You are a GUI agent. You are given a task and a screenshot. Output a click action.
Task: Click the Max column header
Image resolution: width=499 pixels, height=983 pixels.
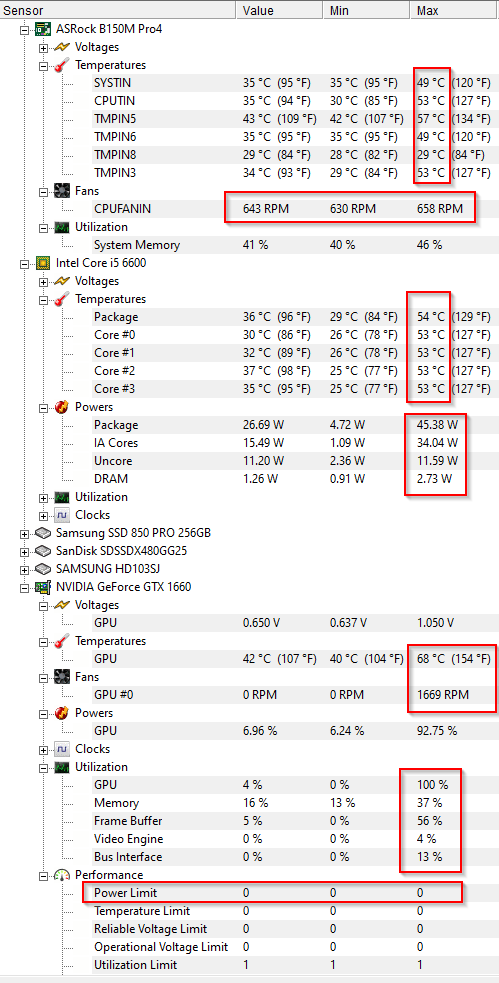[x=455, y=10]
